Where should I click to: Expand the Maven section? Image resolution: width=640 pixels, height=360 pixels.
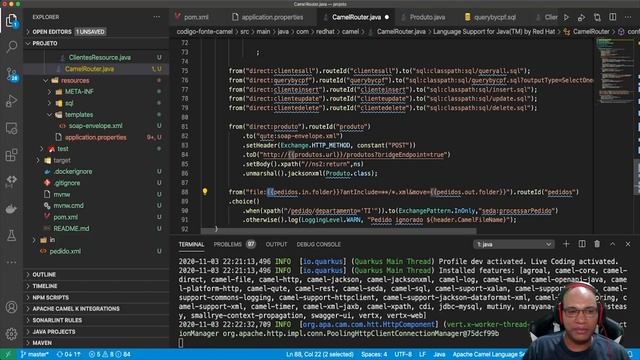[x=96, y=343]
